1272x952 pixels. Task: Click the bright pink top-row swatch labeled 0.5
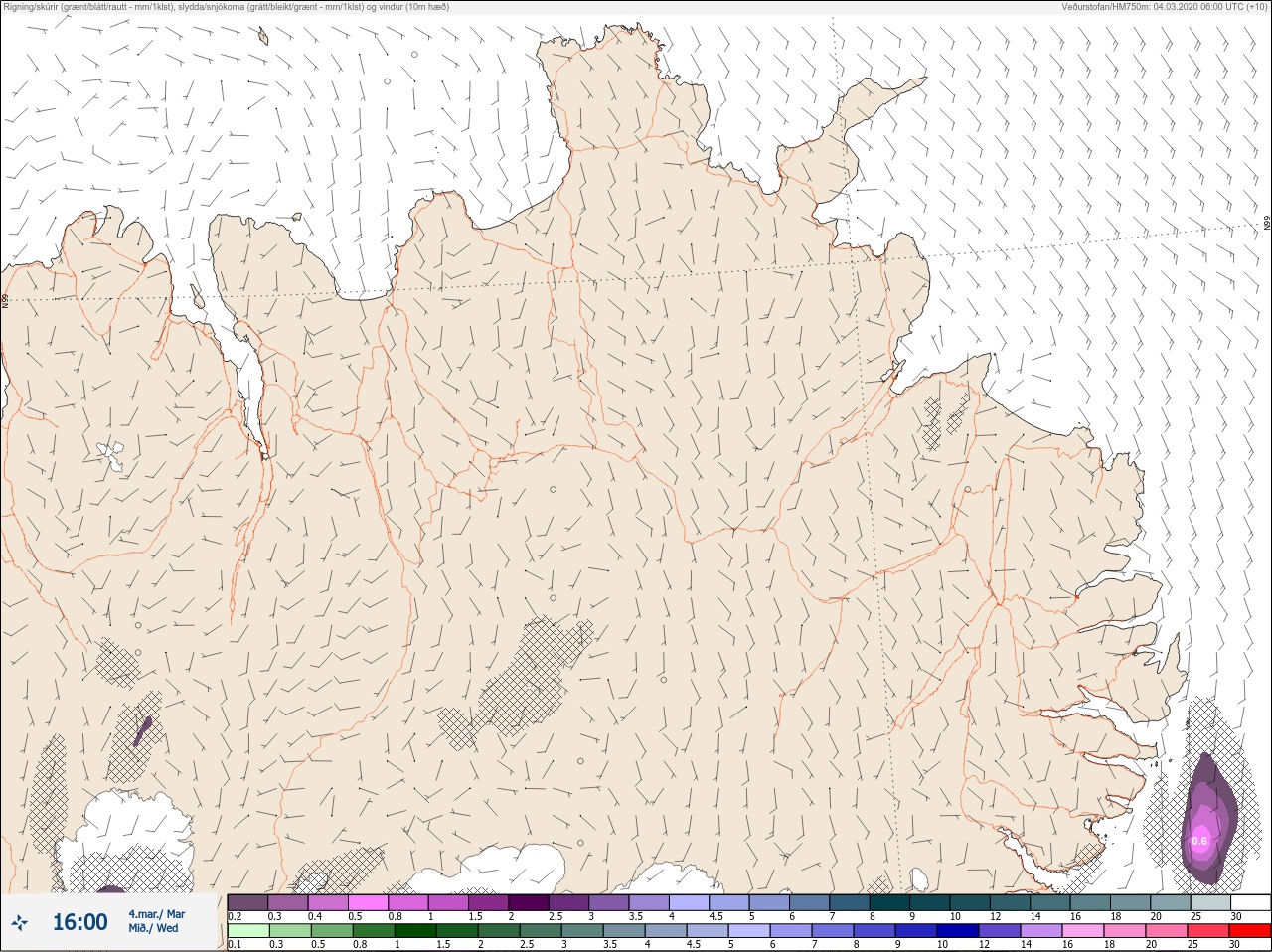click(368, 902)
